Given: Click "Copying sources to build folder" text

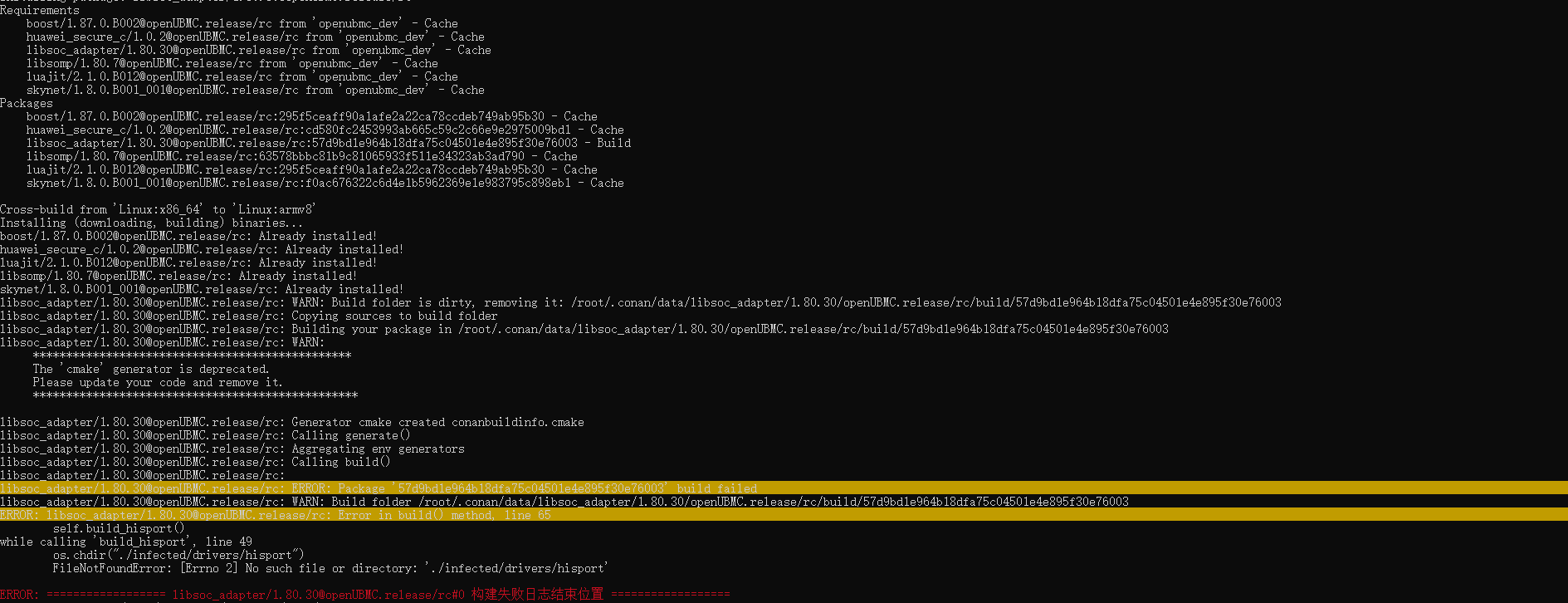Looking at the screenshot, I should pyautogui.click(x=394, y=316).
